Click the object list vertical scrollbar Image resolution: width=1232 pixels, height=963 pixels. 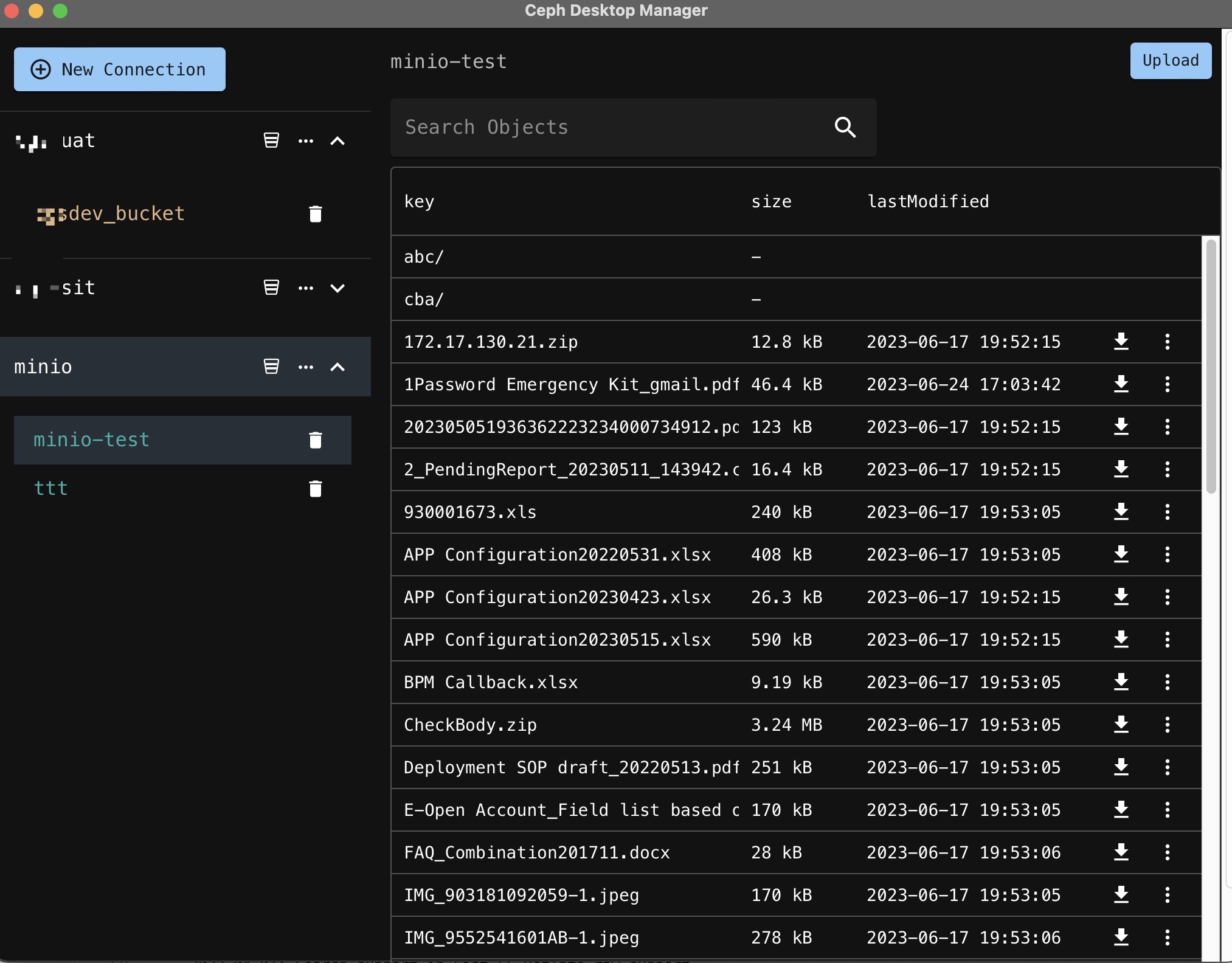[1211, 366]
